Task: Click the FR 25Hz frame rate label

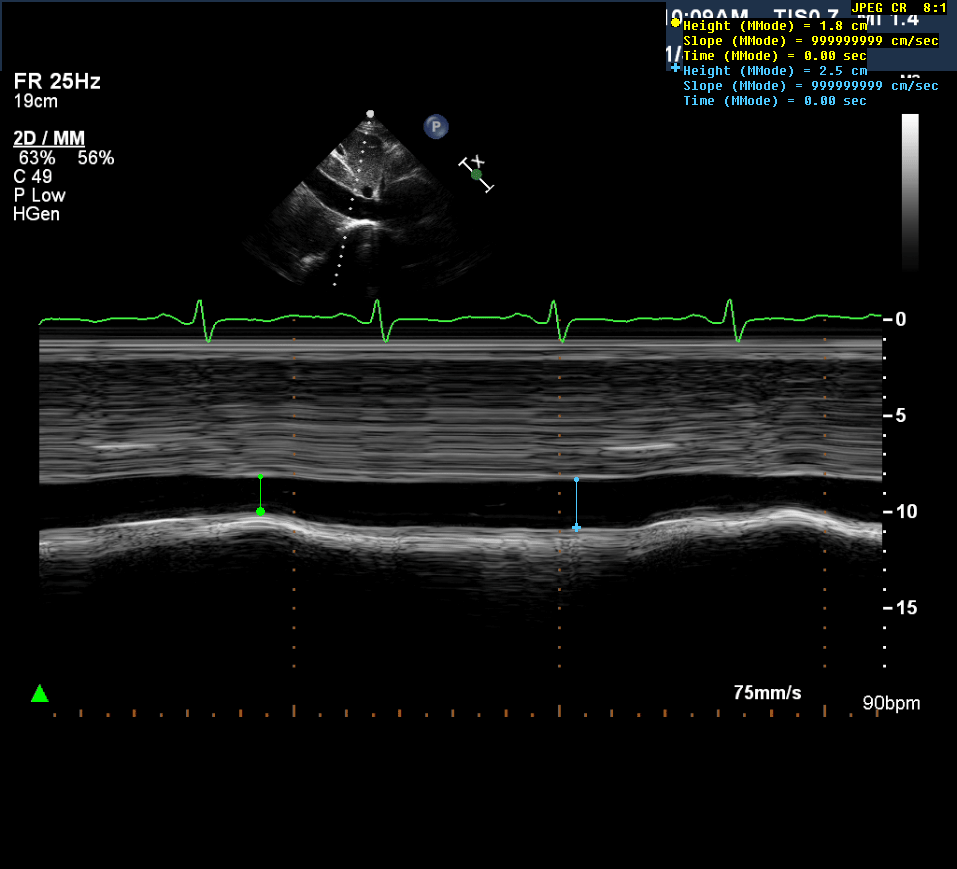Action: [x=57, y=82]
